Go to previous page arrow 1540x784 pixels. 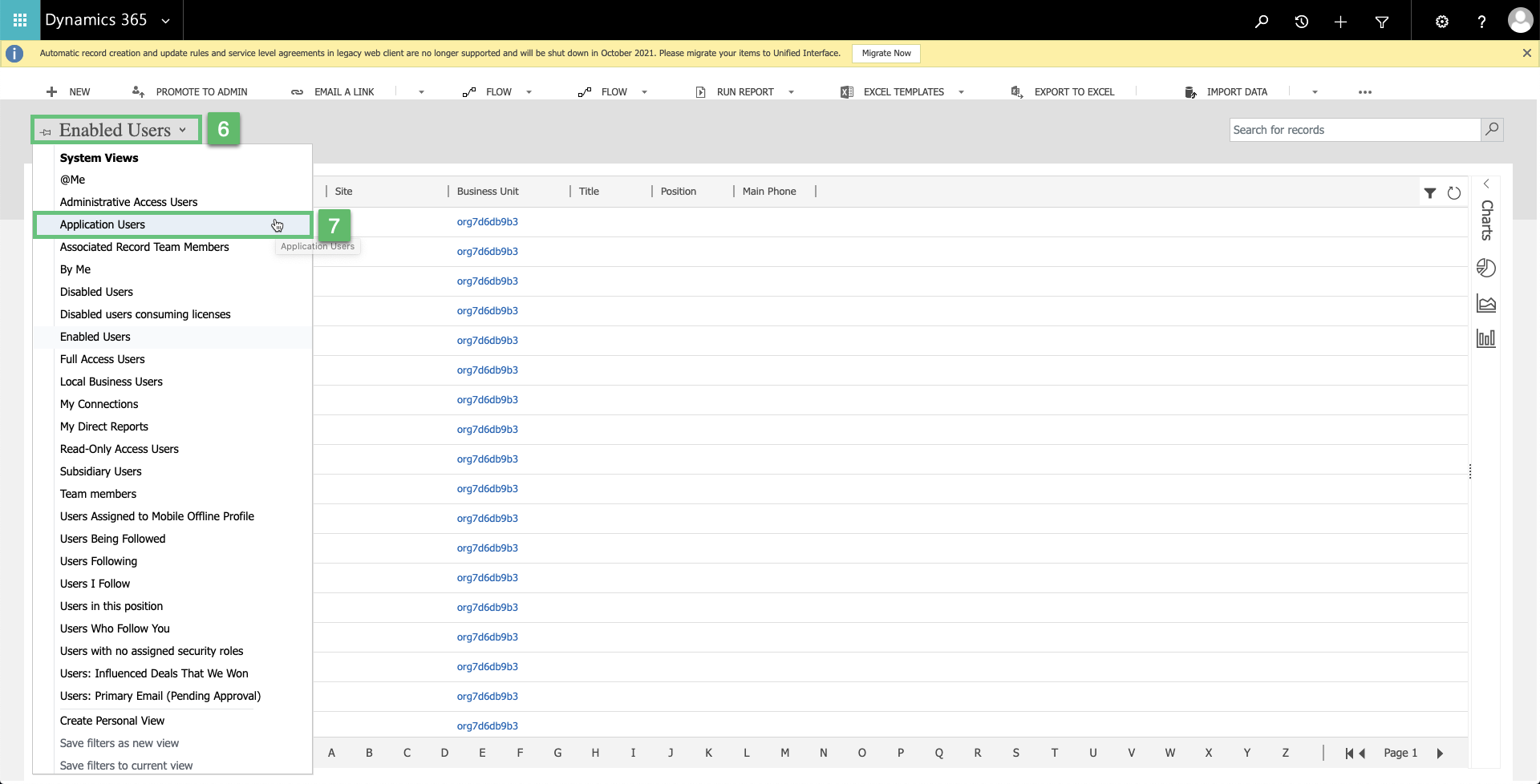1362,753
